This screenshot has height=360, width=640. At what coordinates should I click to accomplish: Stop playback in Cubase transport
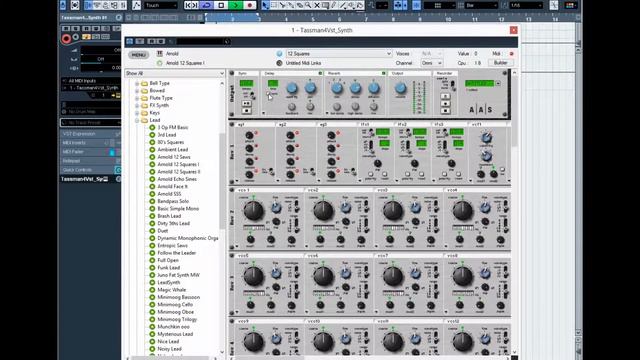(x=221, y=5)
